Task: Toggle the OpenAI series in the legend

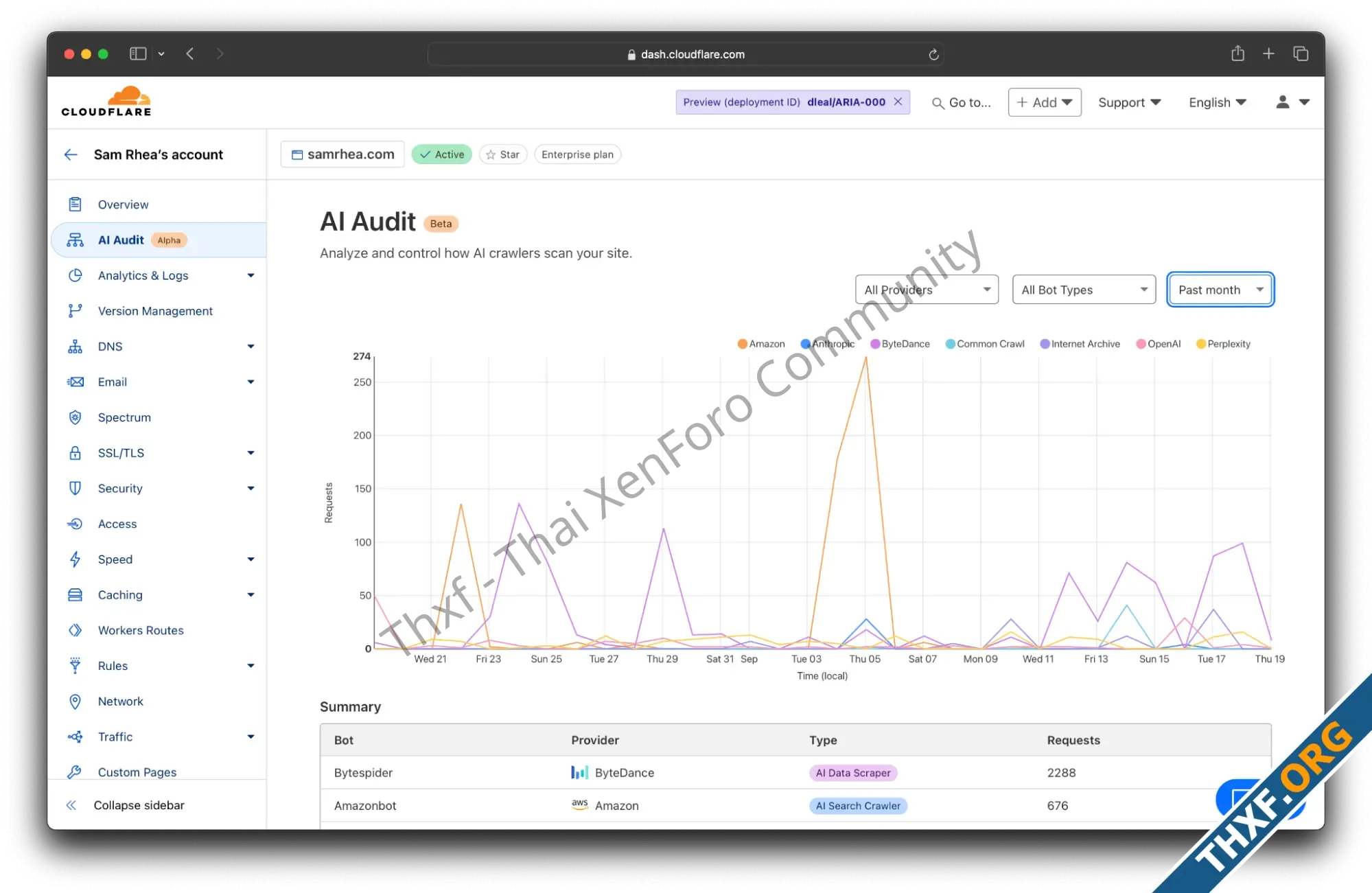Action: [x=1159, y=344]
